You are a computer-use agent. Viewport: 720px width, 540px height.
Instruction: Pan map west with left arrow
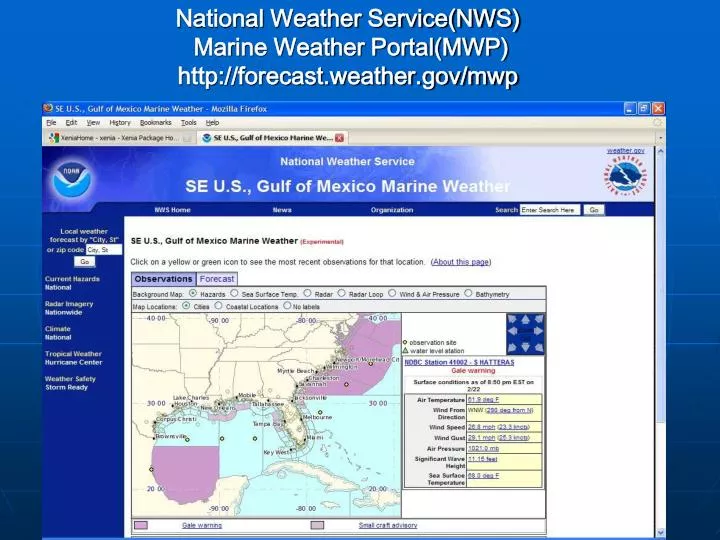pyautogui.click(x=512, y=332)
